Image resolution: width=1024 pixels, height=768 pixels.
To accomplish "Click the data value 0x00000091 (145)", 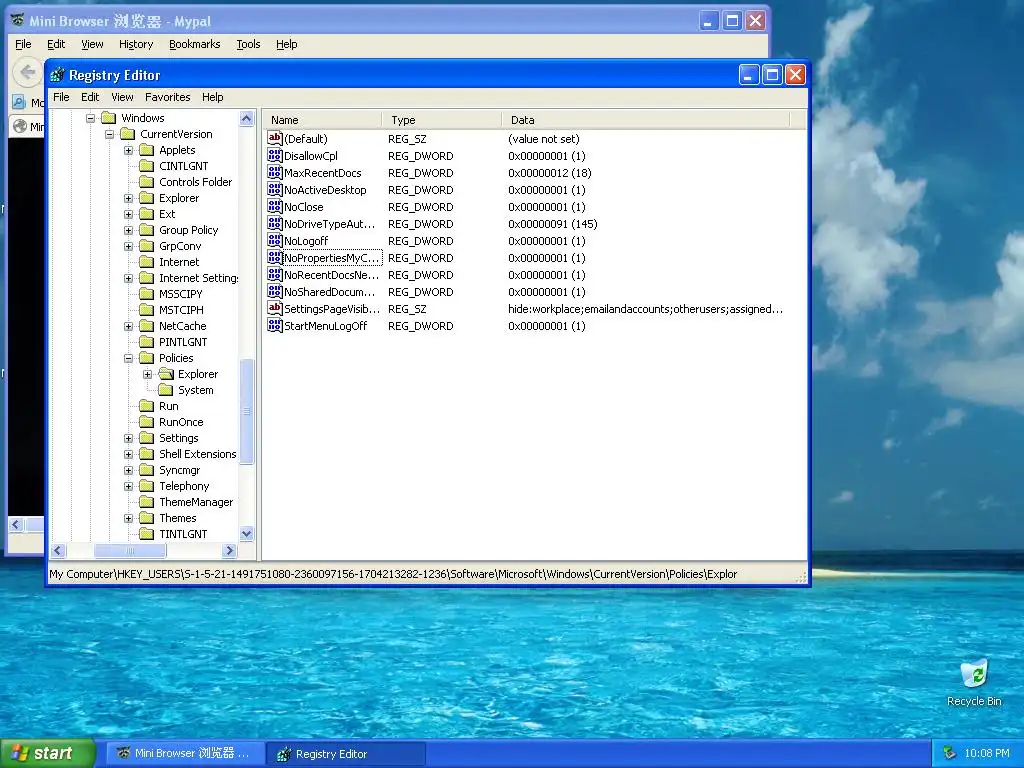I will click(552, 223).
